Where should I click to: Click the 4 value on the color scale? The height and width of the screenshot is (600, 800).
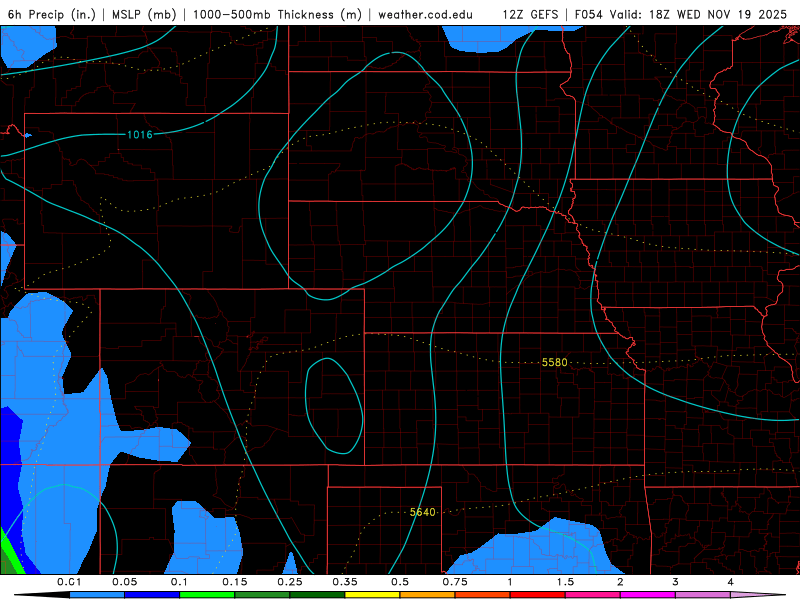pos(731,582)
